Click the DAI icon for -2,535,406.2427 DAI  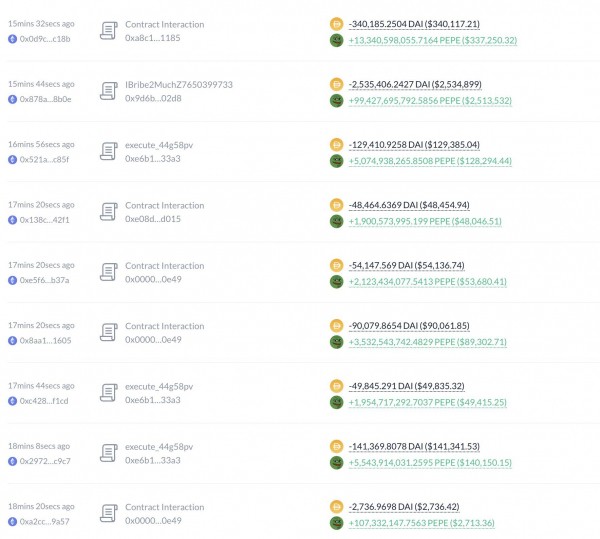[x=337, y=83]
